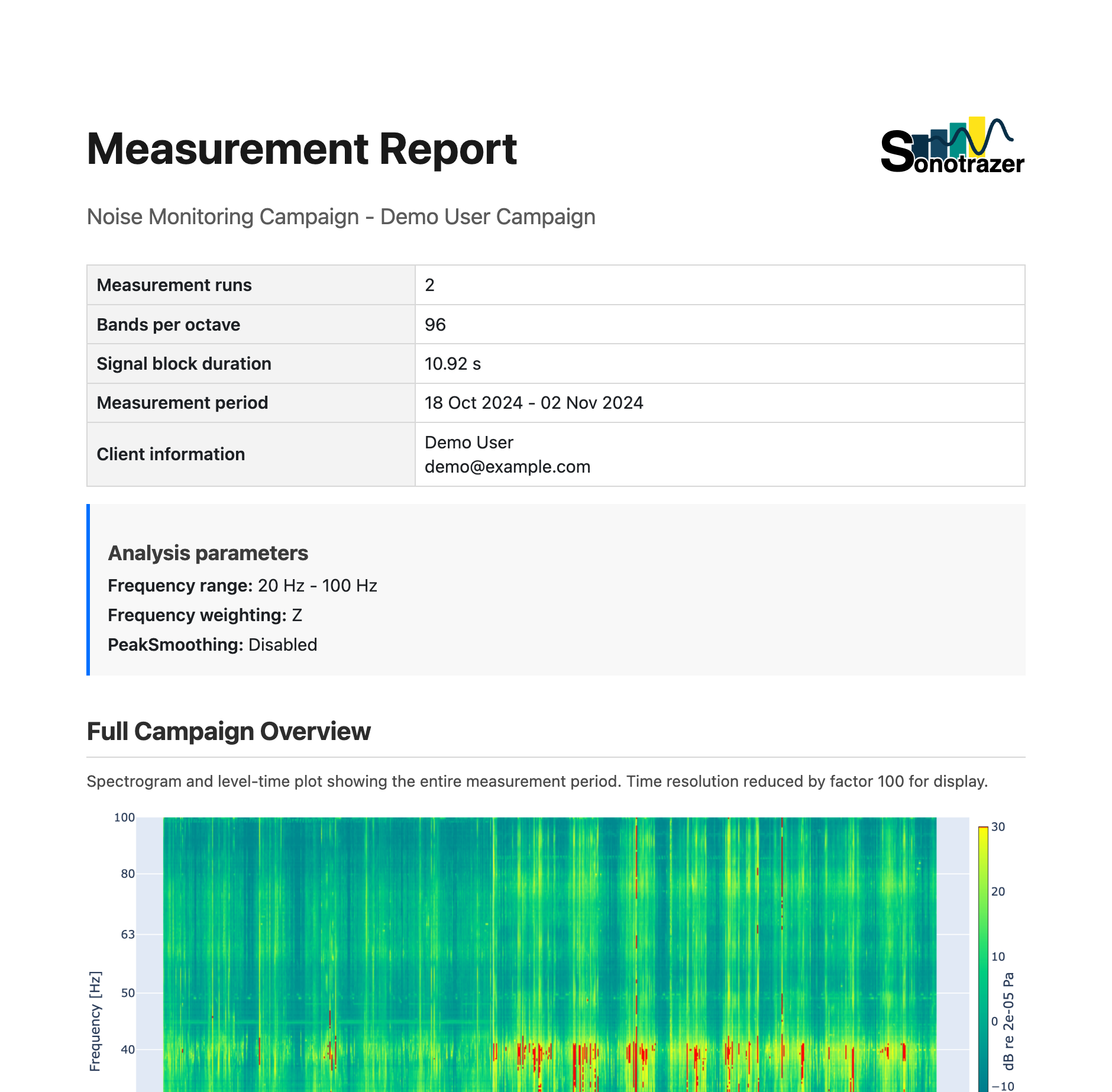This screenshot has width=1112, height=1092.
Task: Click the Measurement period date range
Action: coord(534,402)
